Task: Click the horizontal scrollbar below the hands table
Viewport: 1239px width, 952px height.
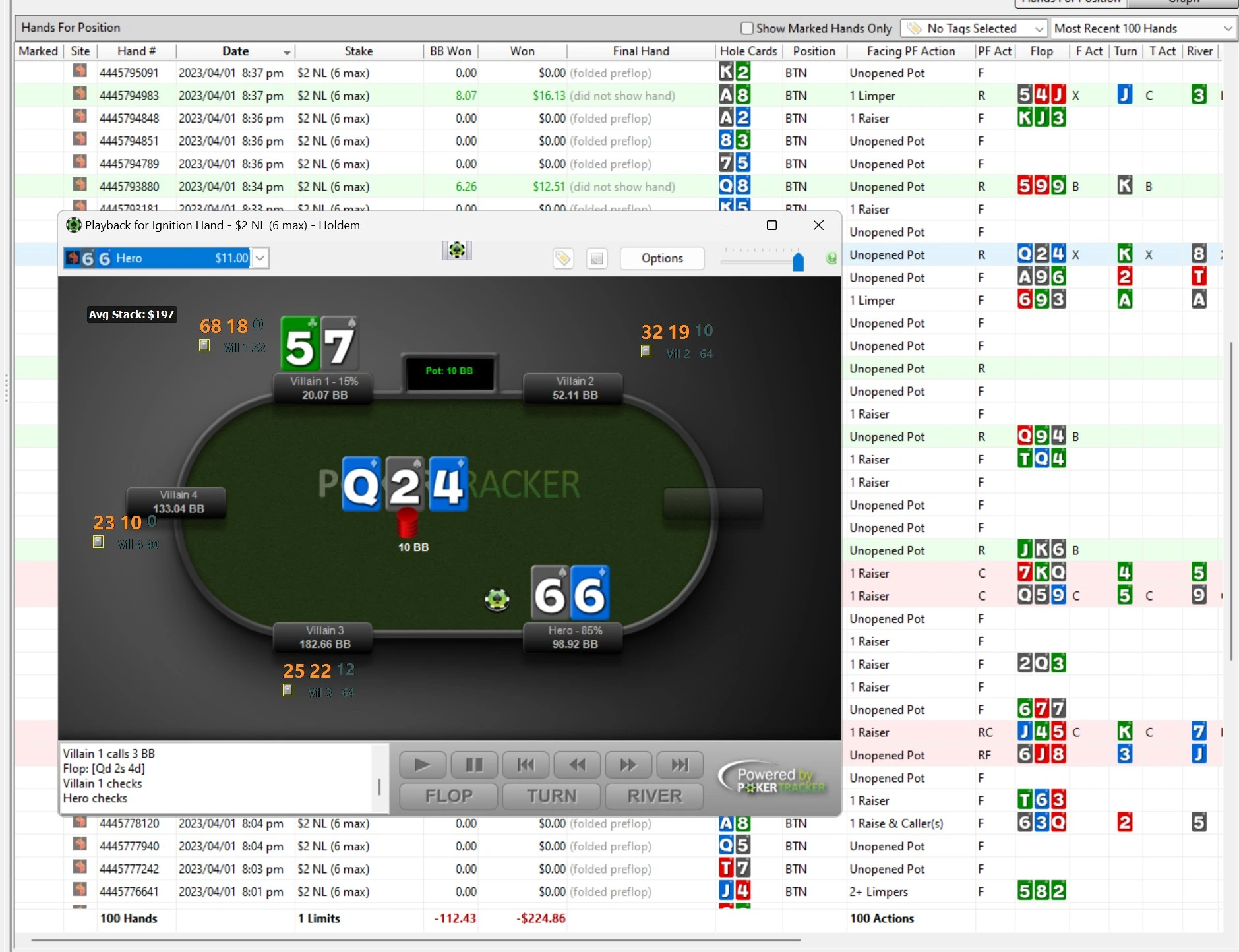Action: (415, 940)
